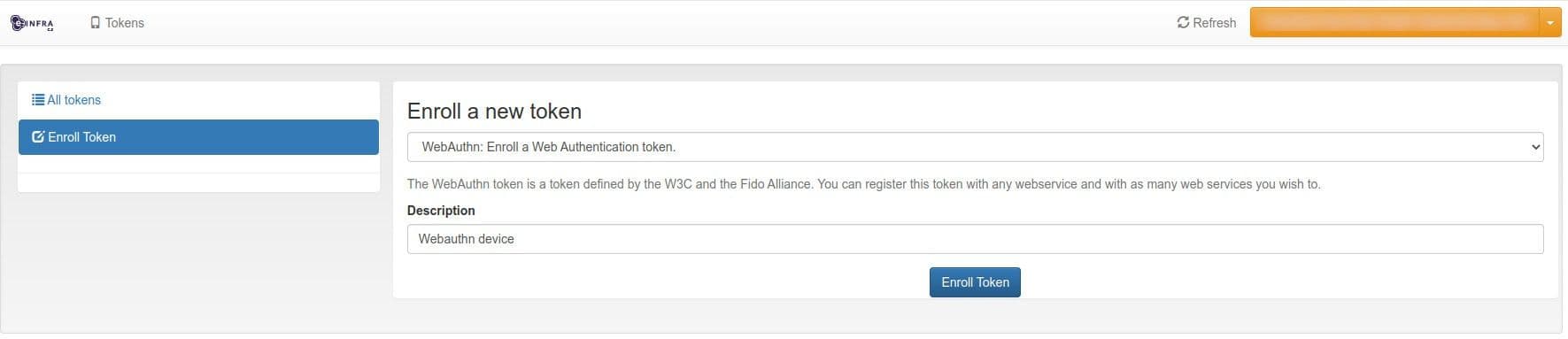The width and height of the screenshot is (1568, 339).
Task: Click the Enroll a new token heading
Action: [494, 112]
